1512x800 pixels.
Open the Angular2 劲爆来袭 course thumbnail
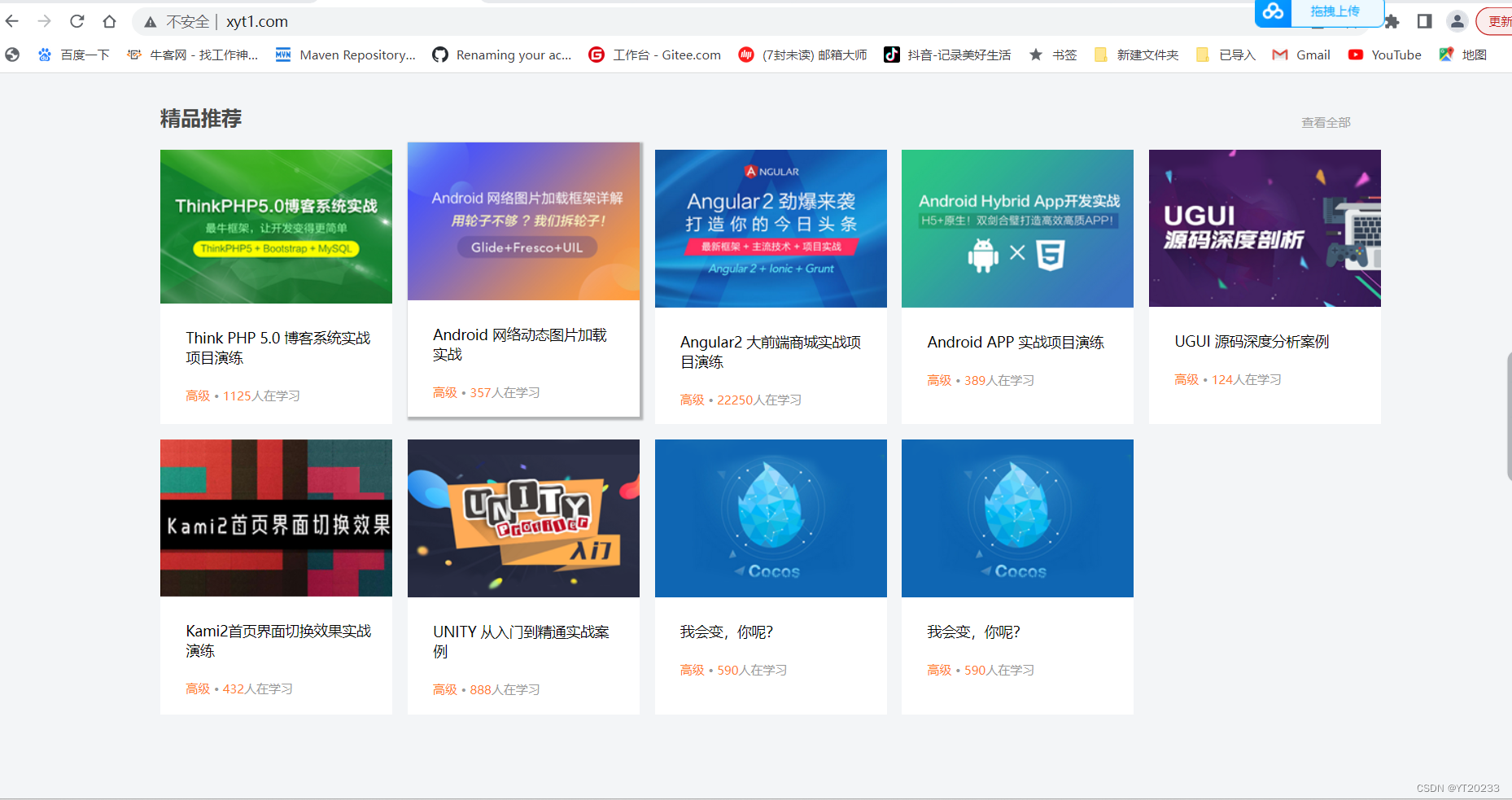771,229
